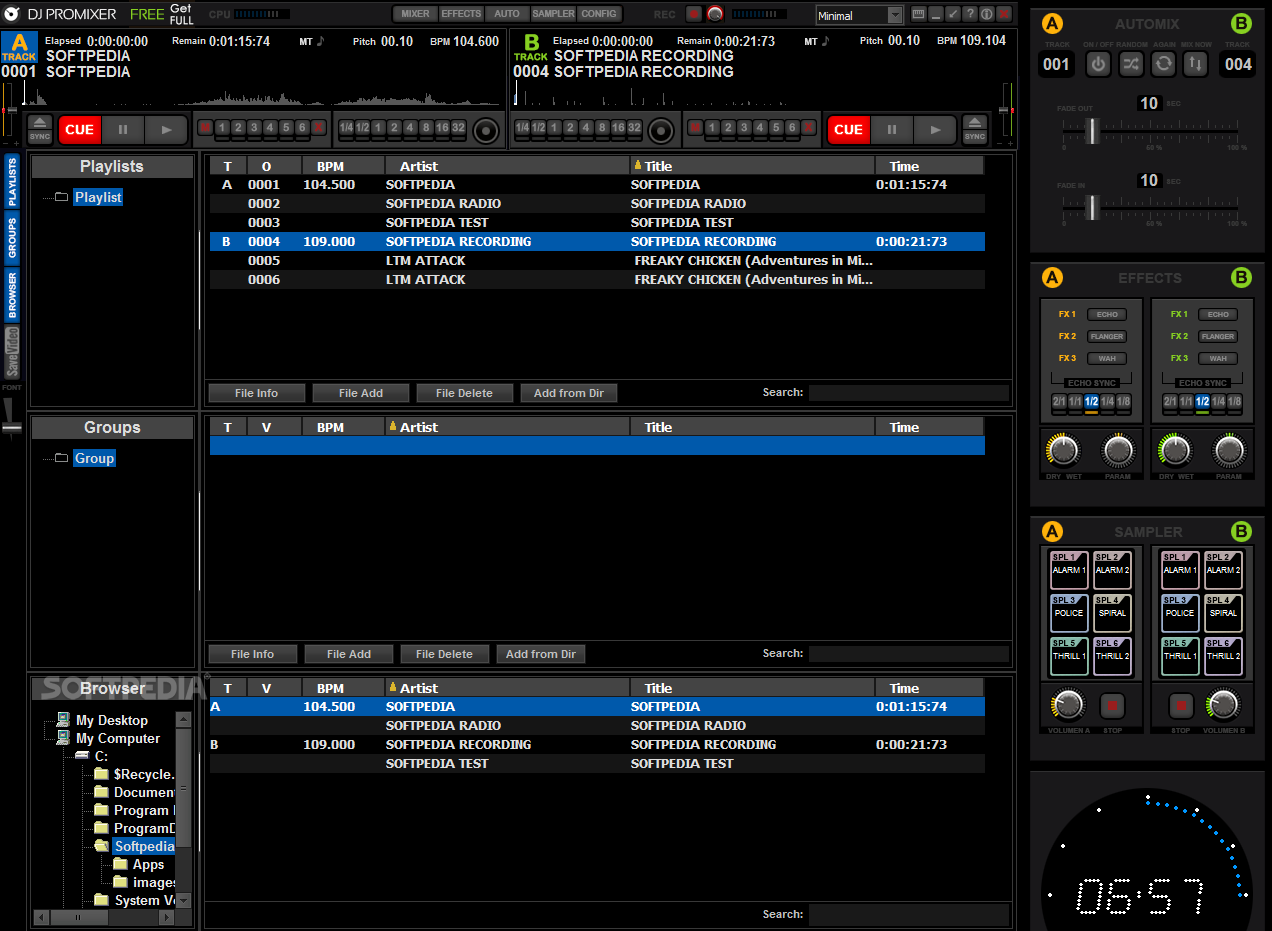The height and width of the screenshot is (931, 1272).
Task: Stop sampler B with red square
Action: 1181,705
